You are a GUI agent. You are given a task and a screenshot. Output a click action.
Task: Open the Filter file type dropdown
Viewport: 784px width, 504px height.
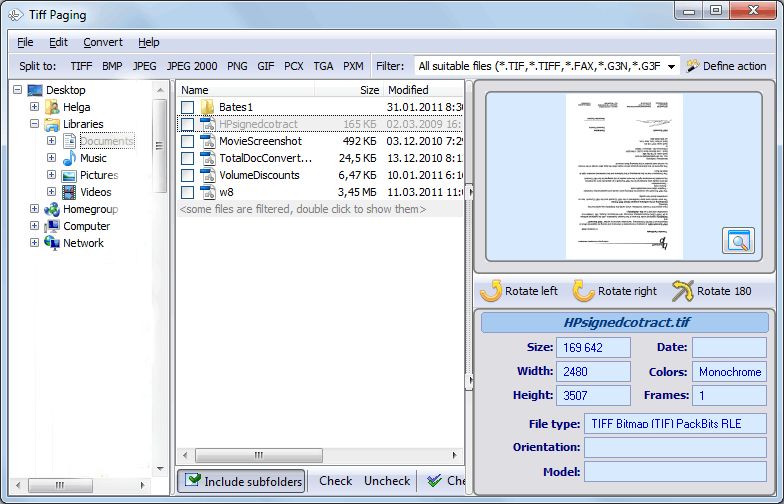pos(546,66)
